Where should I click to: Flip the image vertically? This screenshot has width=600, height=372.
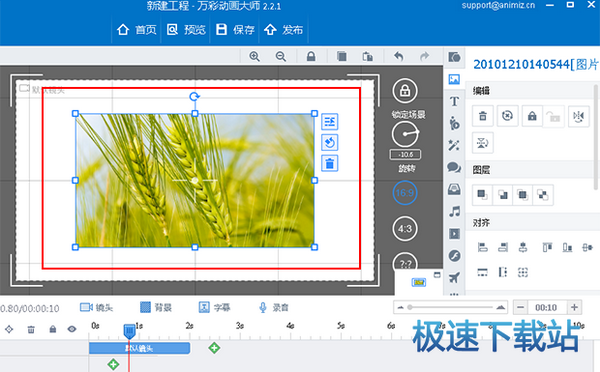(483, 143)
